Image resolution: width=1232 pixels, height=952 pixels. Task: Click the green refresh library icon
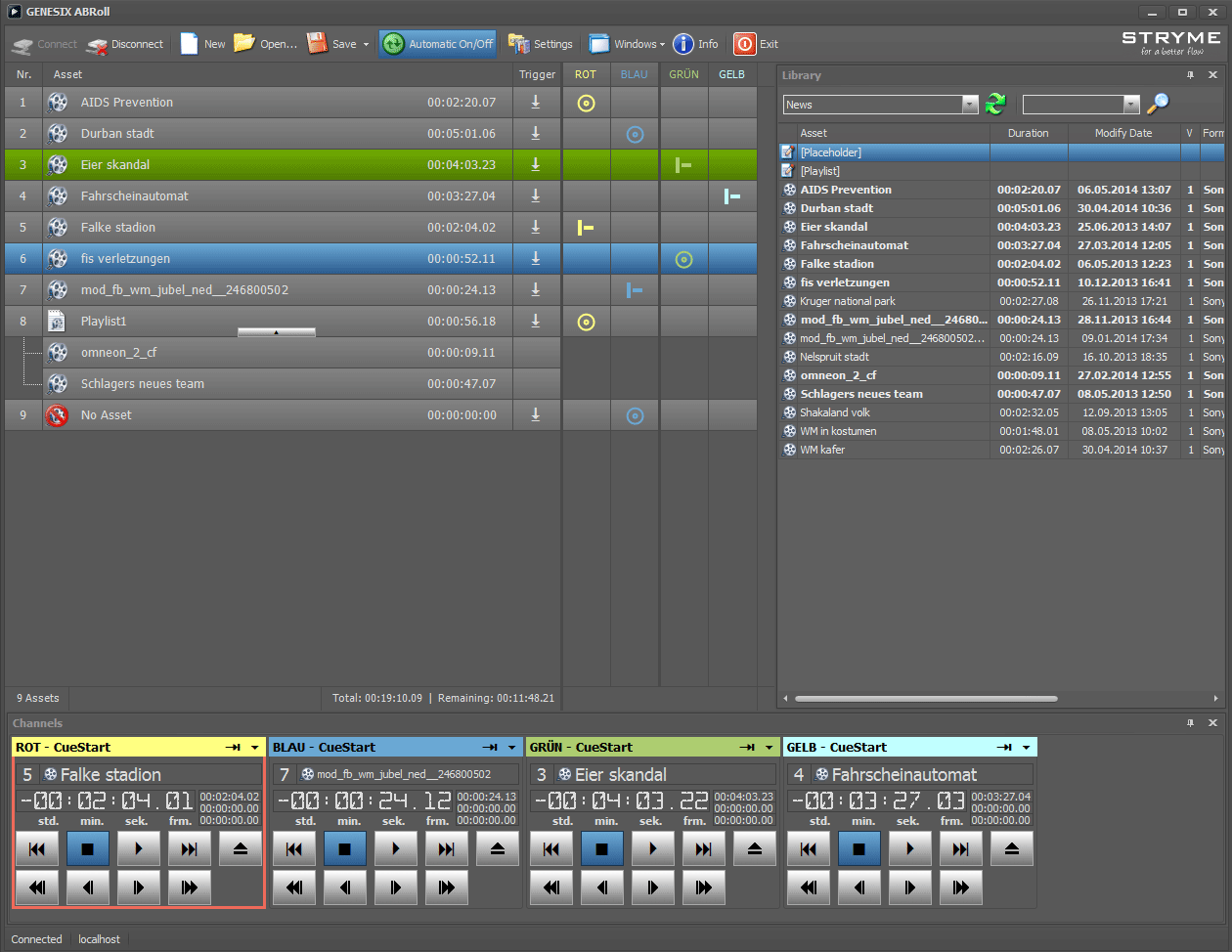pyautogui.click(x=995, y=105)
